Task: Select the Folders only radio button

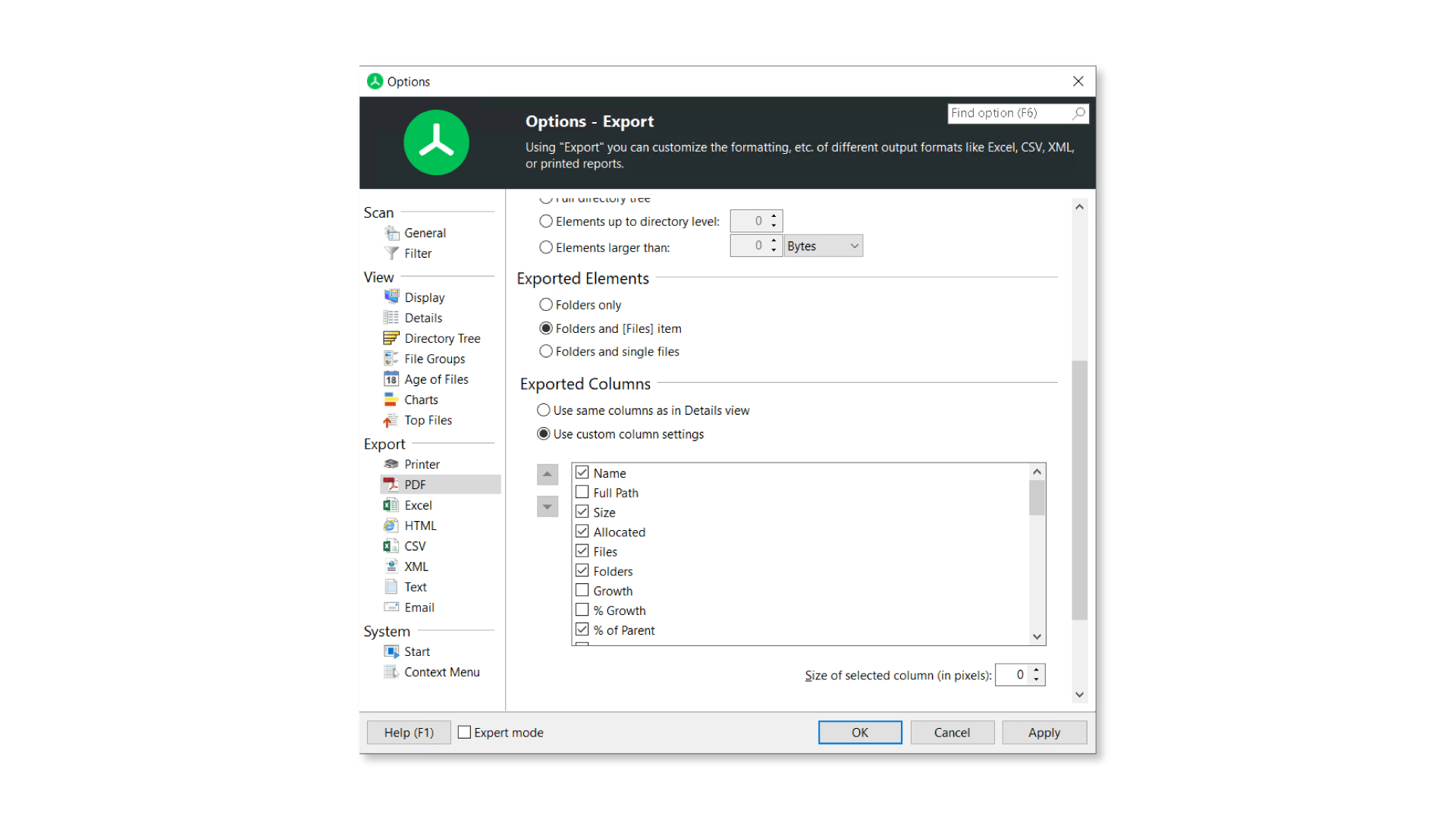Action: point(546,304)
